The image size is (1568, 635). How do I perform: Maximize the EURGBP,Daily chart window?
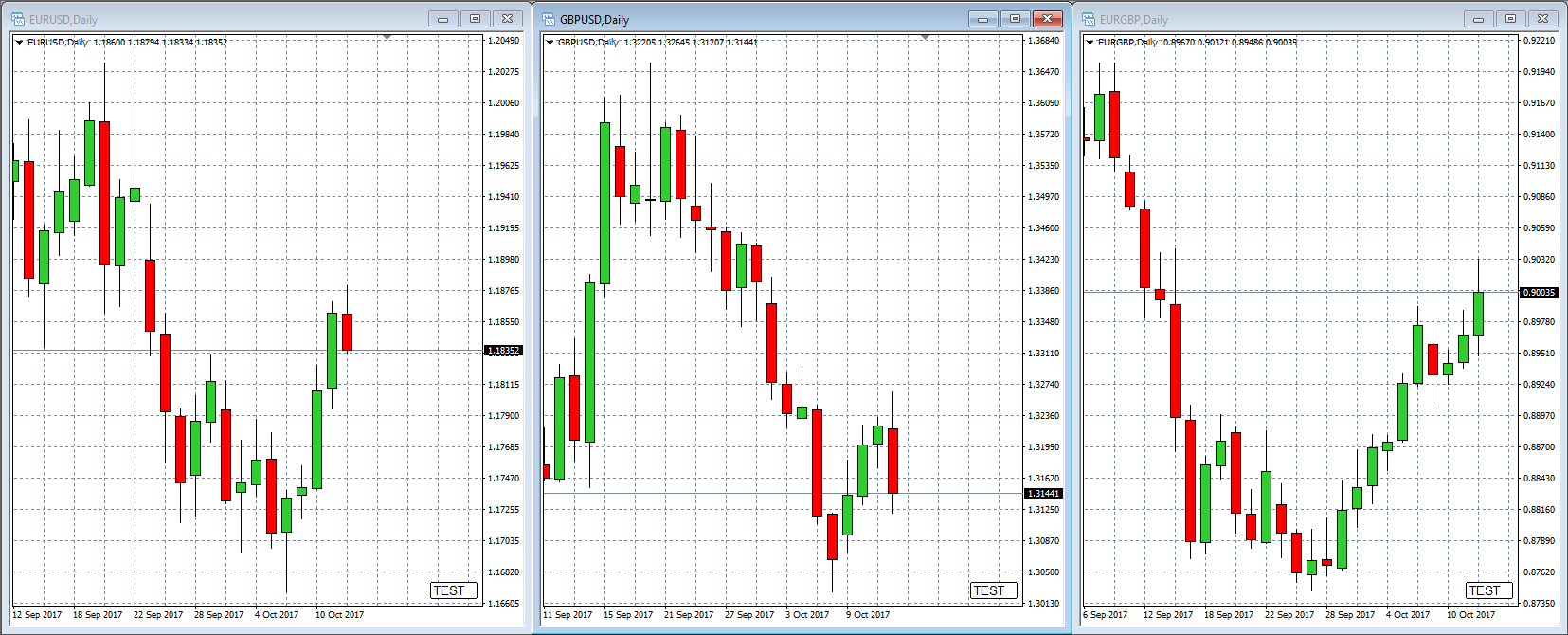point(1511,19)
